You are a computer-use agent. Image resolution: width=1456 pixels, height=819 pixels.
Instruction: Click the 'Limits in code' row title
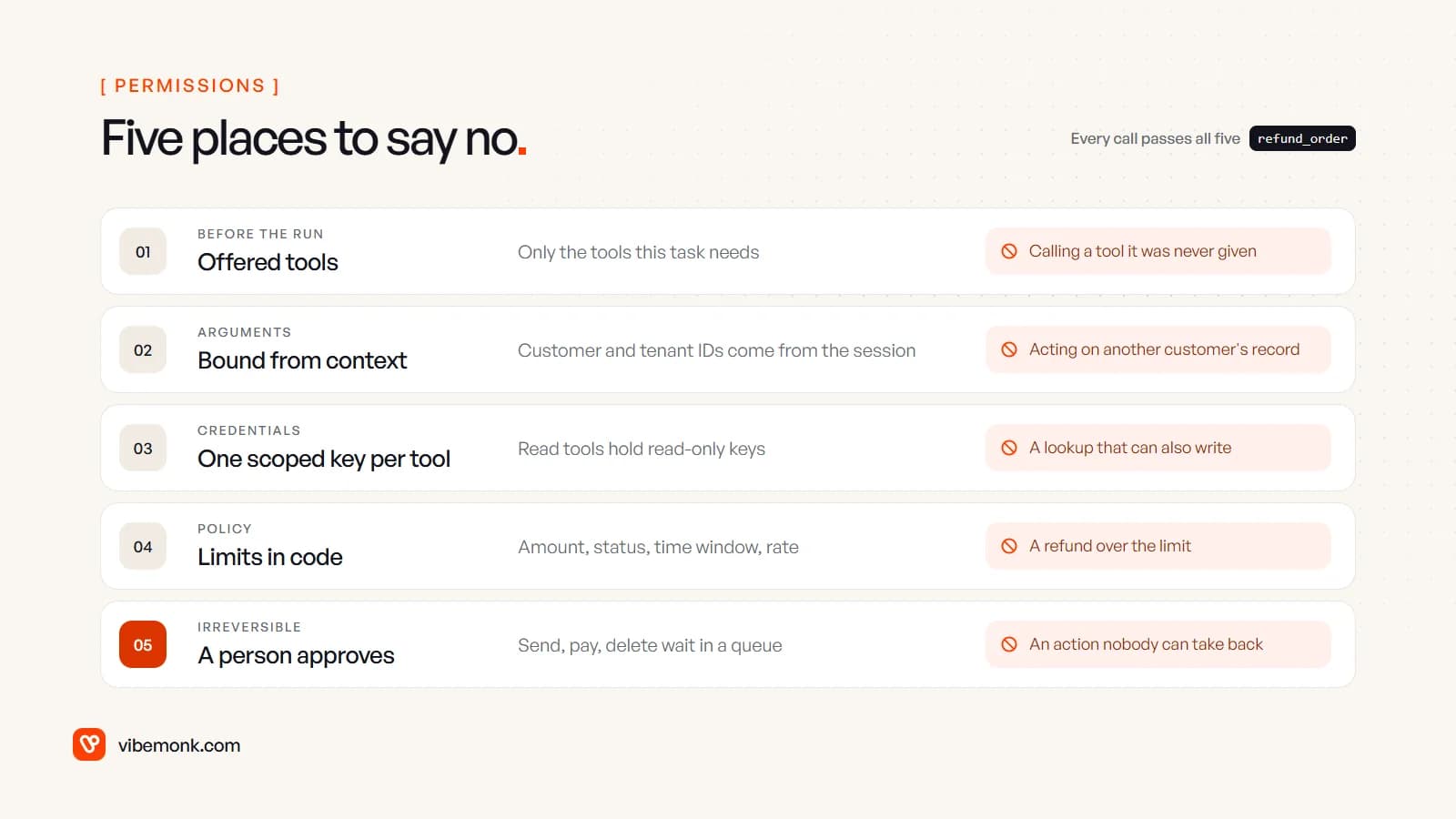270,557
